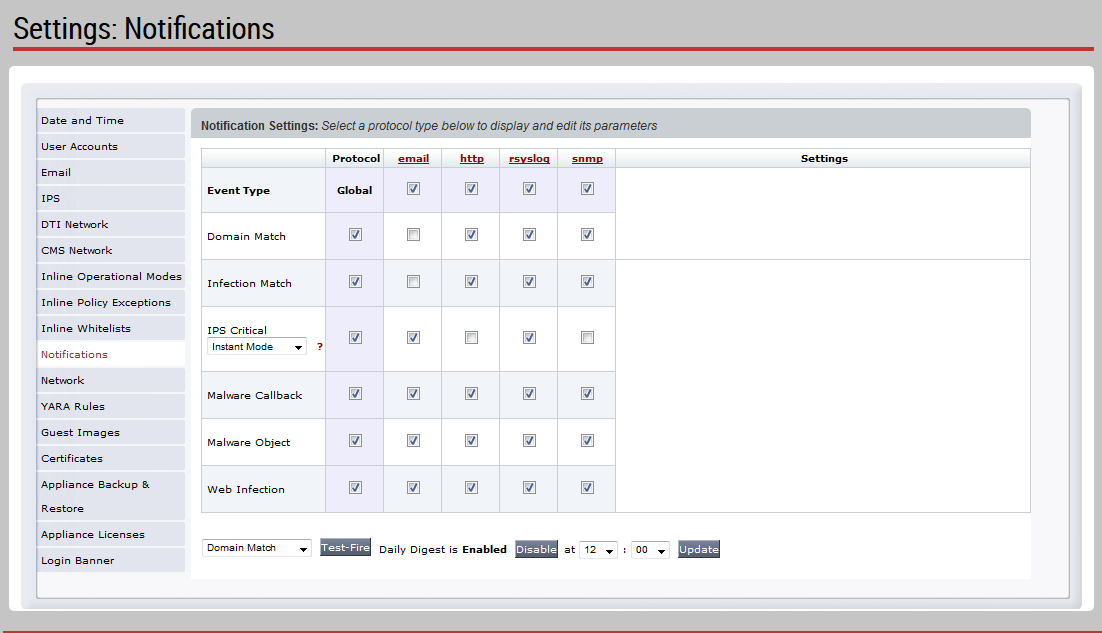The image size is (1102, 633).
Task: Click the Update button
Action: [x=699, y=549]
